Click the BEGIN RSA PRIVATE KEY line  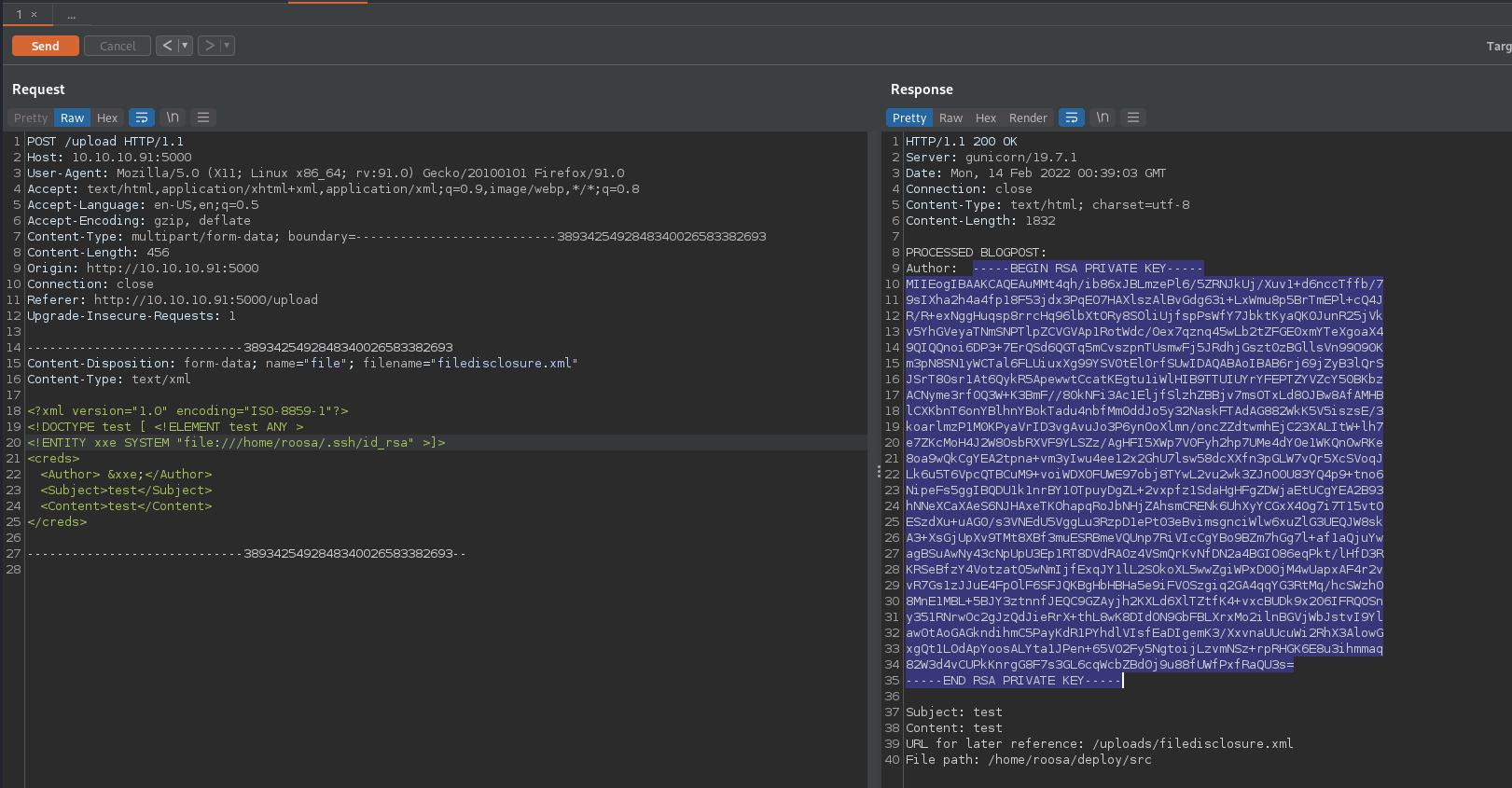click(1088, 269)
